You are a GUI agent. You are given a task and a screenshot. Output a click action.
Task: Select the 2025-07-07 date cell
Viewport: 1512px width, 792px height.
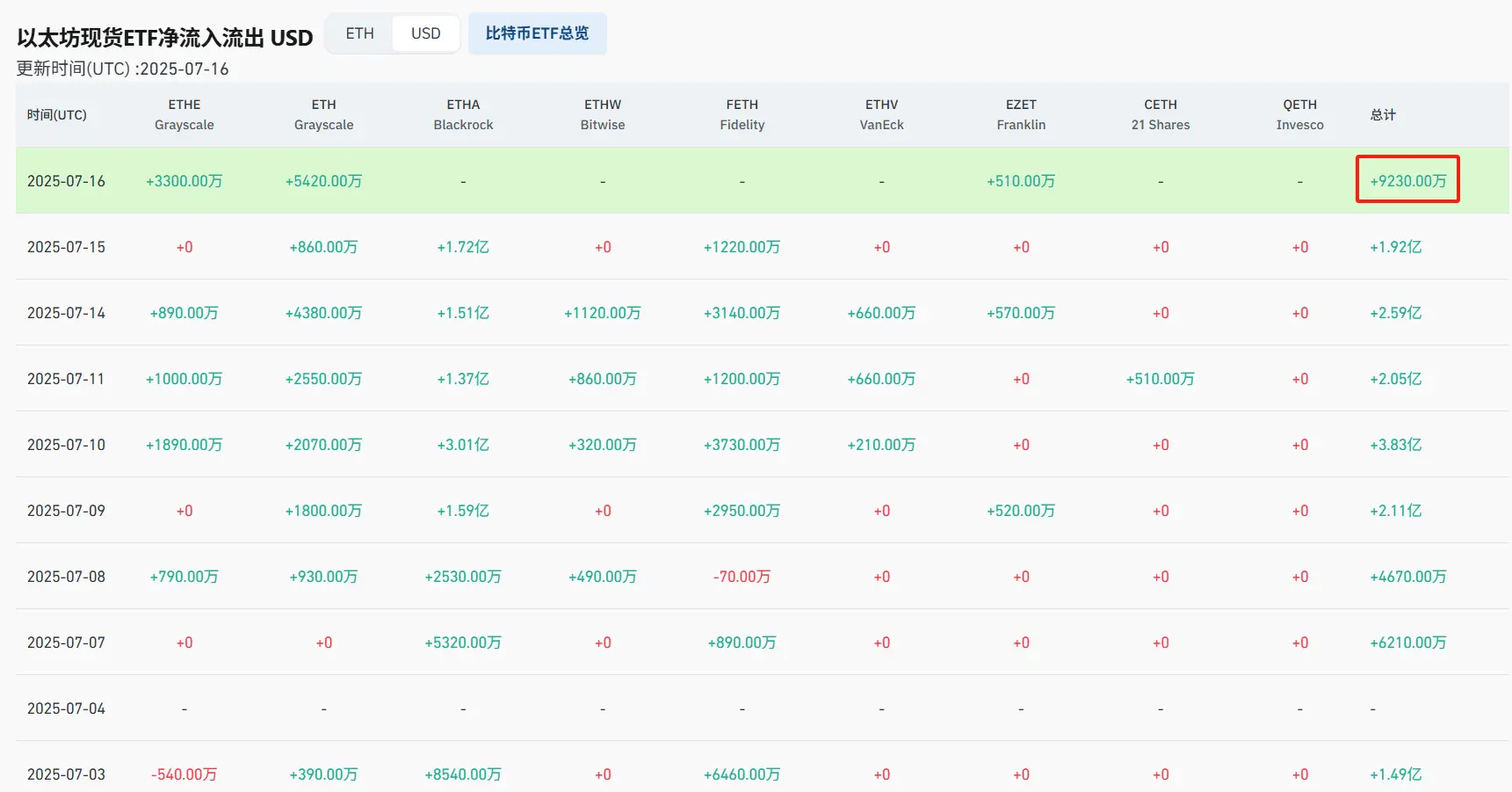pyautogui.click(x=66, y=643)
